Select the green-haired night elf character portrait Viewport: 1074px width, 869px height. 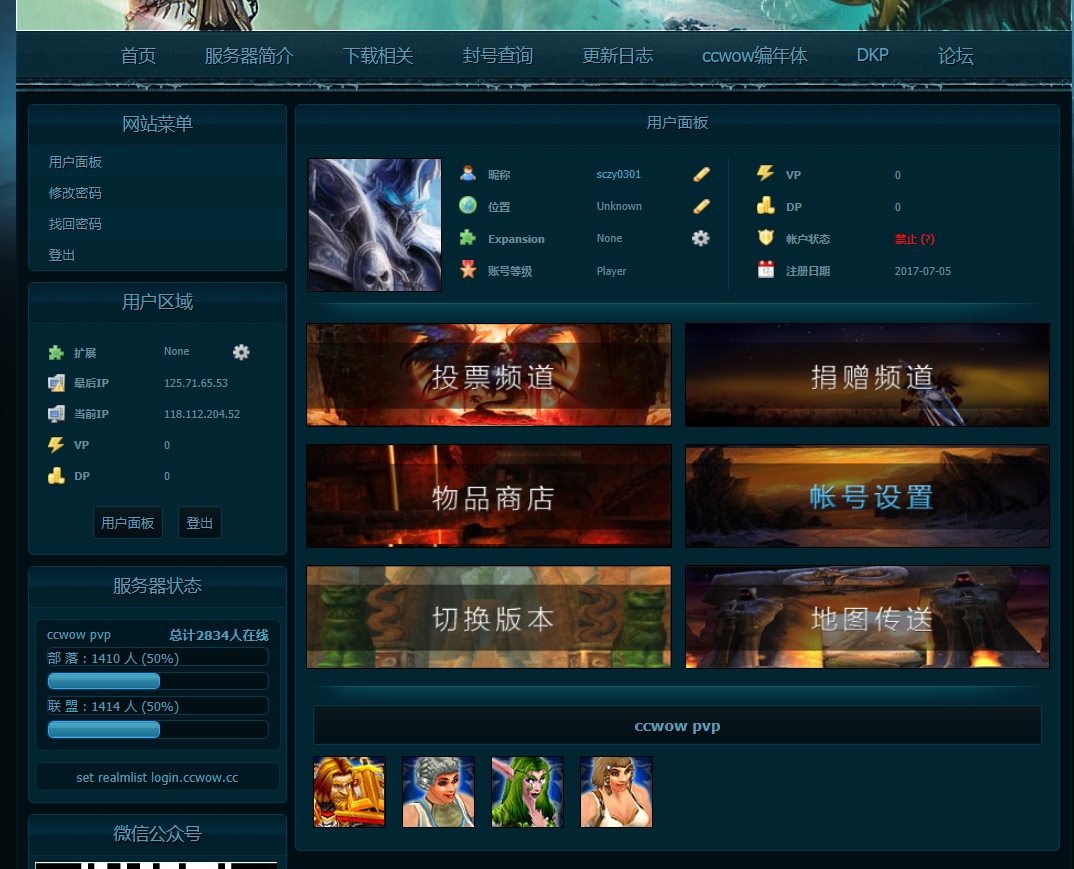(x=527, y=792)
